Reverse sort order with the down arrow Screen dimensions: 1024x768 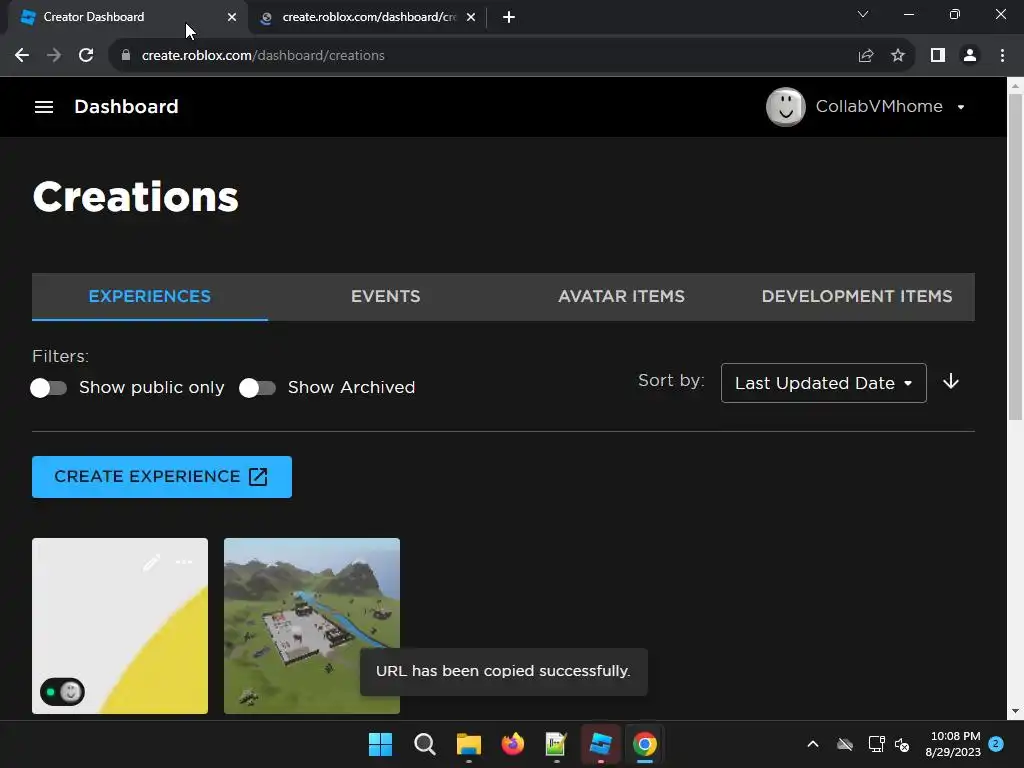951,381
